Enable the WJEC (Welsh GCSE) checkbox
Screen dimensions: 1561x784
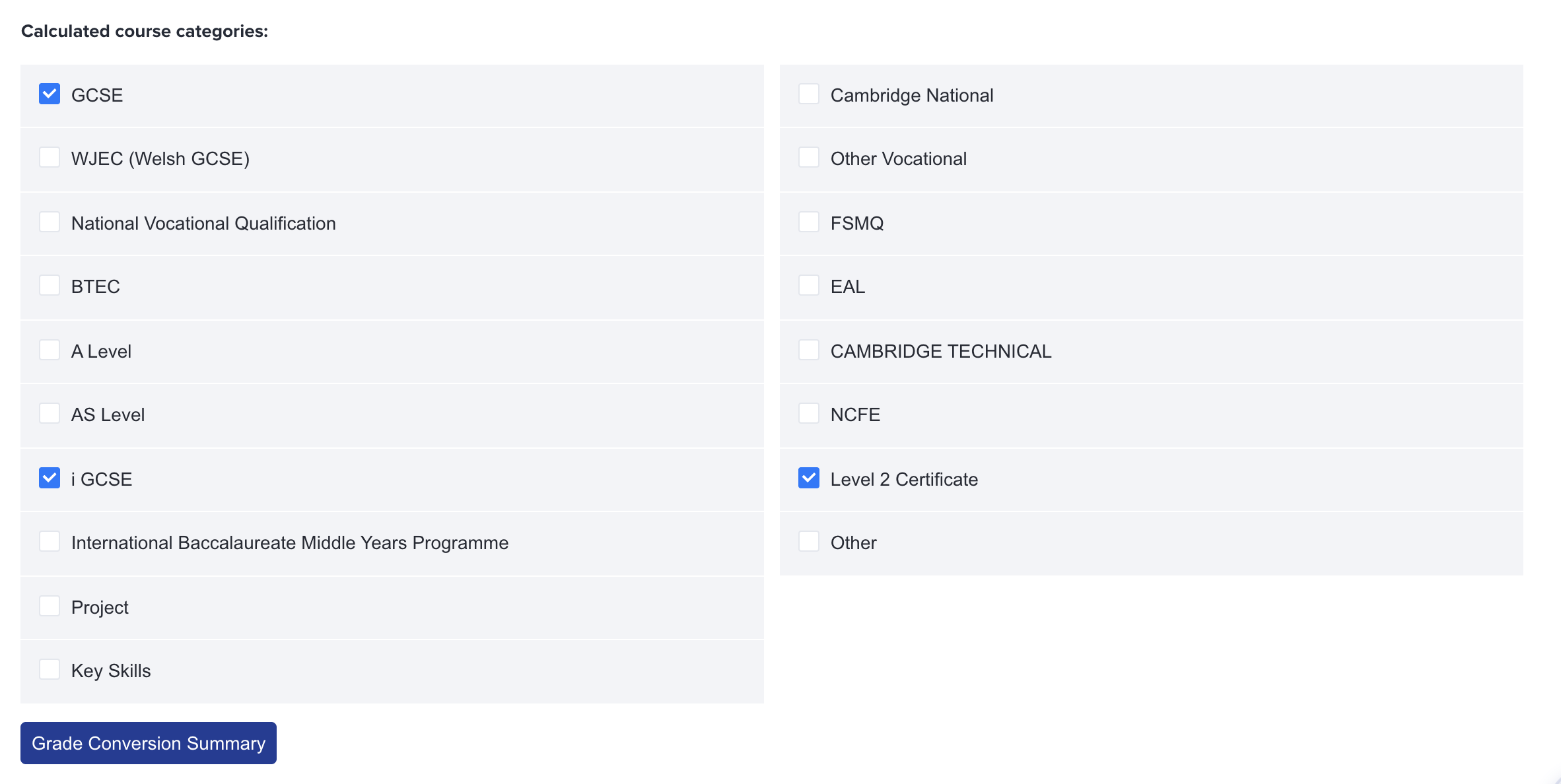click(x=50, y=157)
